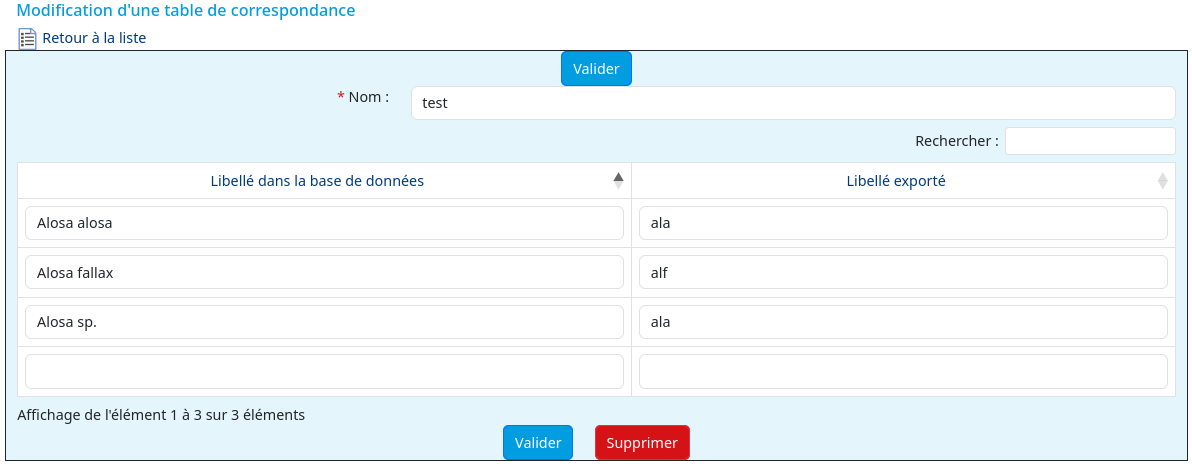Click sort arrows of the Libellé exporté column
Screen dimensions: 1192x467
tap(1162, 181)
